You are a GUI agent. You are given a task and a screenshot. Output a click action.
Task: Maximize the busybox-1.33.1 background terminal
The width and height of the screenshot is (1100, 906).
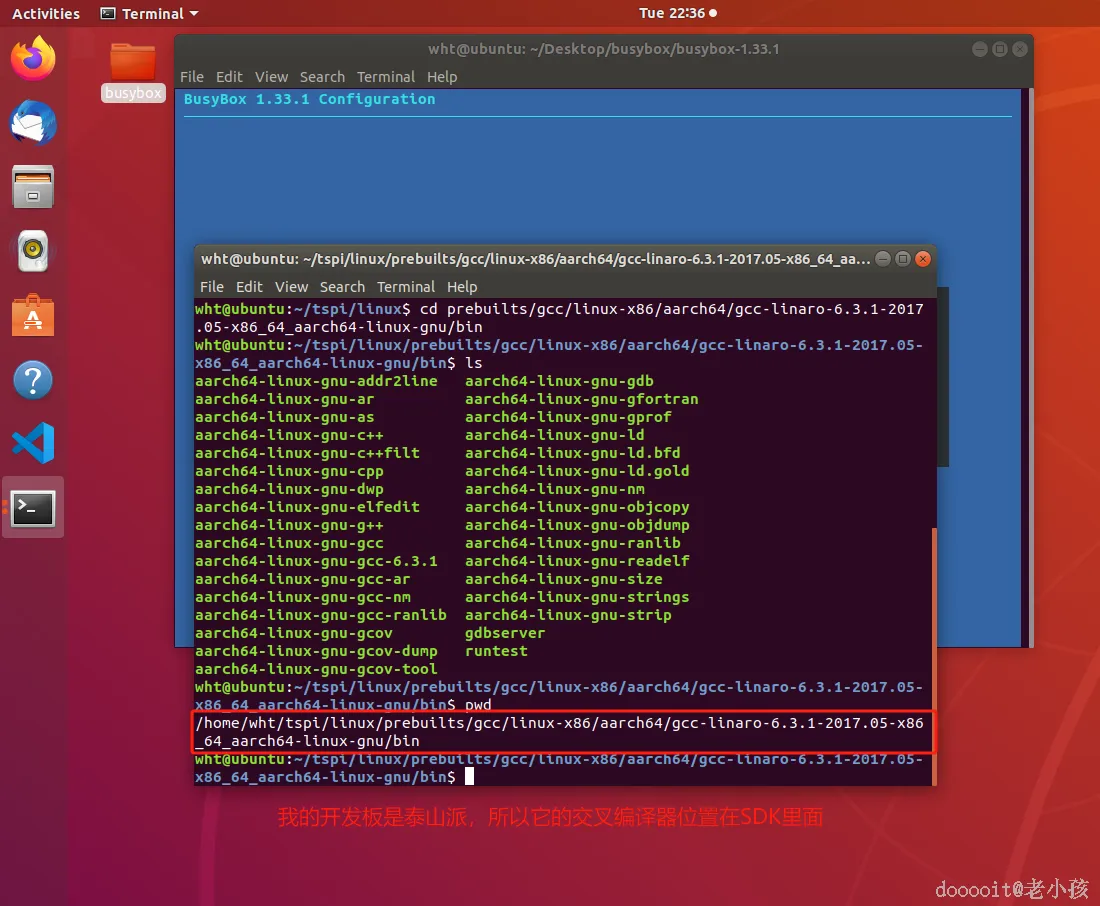[x=1000, y=49]
